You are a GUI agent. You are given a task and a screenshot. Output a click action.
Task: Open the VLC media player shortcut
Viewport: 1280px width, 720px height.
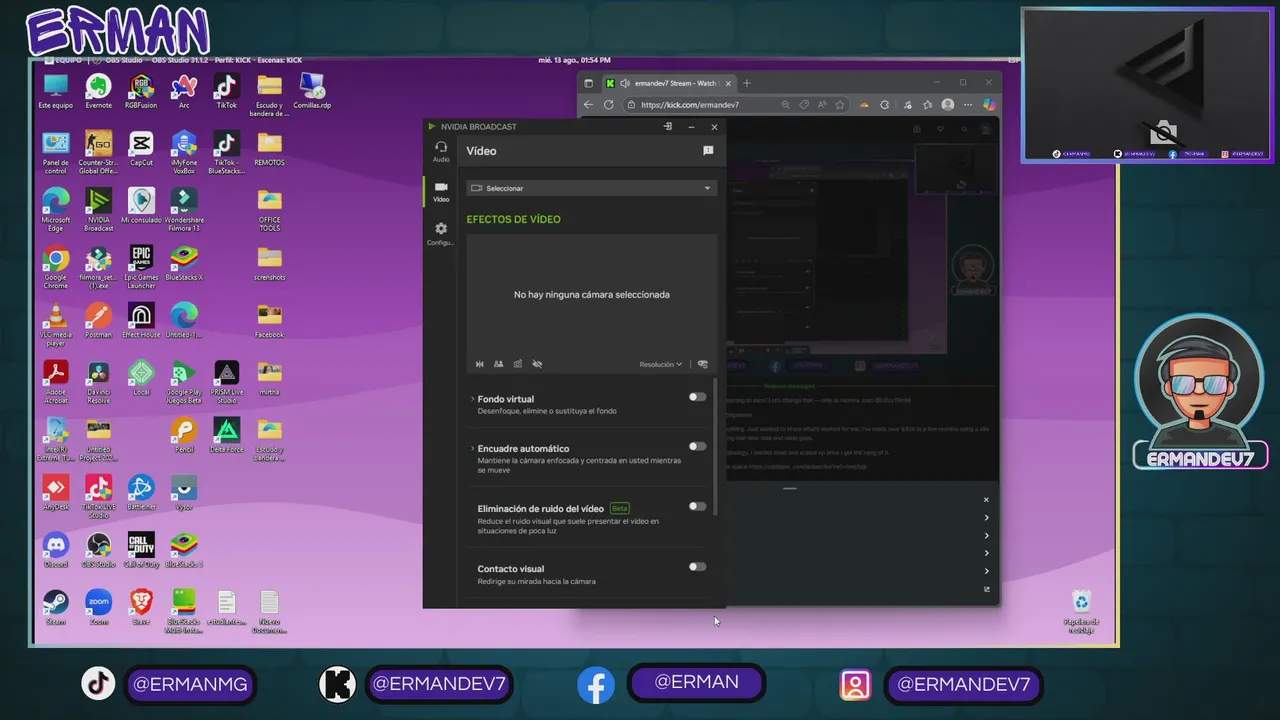(x=55, y=324)
